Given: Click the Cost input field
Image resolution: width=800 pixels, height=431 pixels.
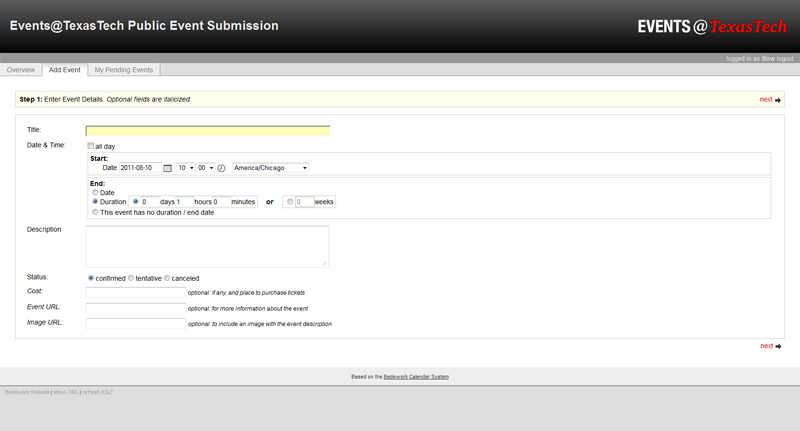Looking at the screenshot, I should click(x=136, y=292).
